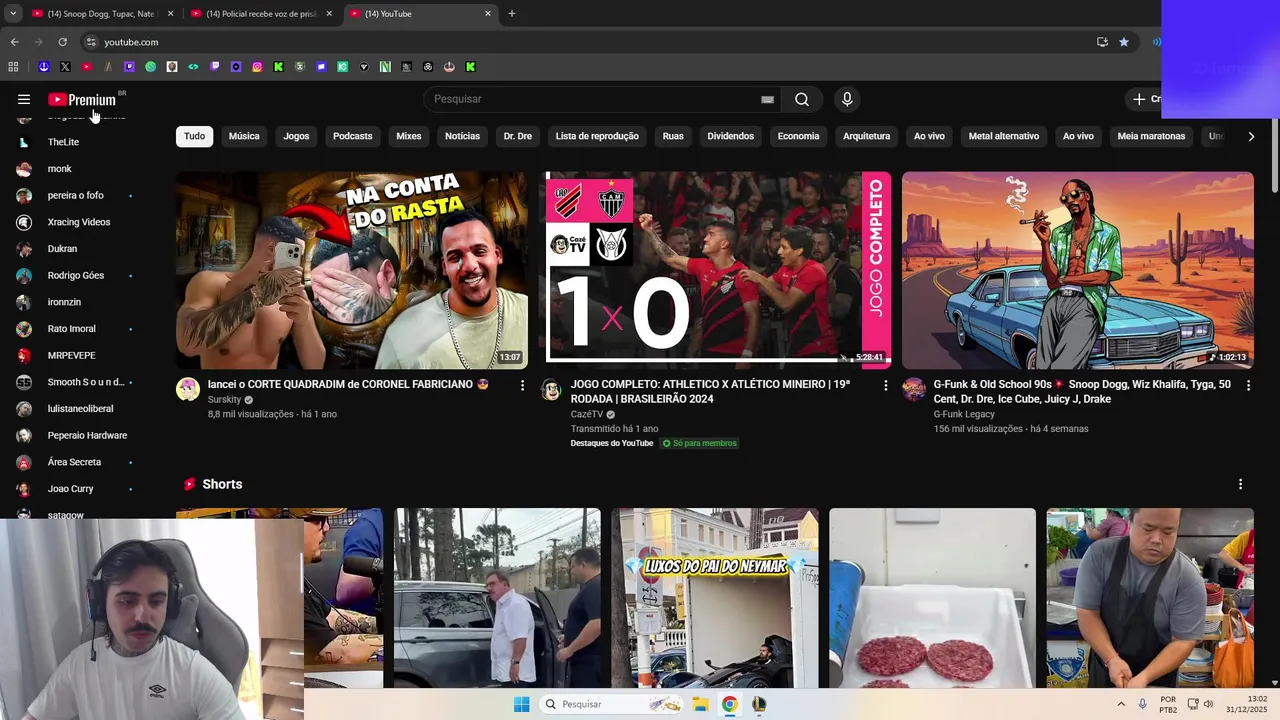This screenshot has height=720, width=1280.
Task: Switch to Chrome in the taskbar
Action: 730,704
